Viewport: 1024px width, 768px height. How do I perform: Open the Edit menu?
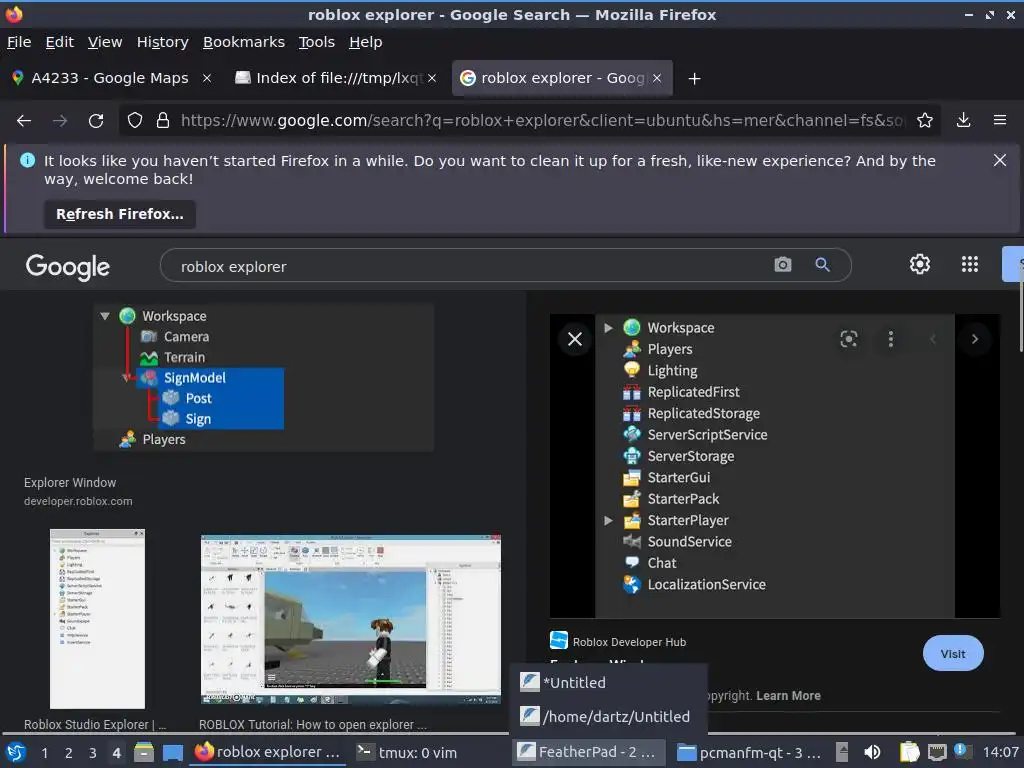tap(59, 42)
